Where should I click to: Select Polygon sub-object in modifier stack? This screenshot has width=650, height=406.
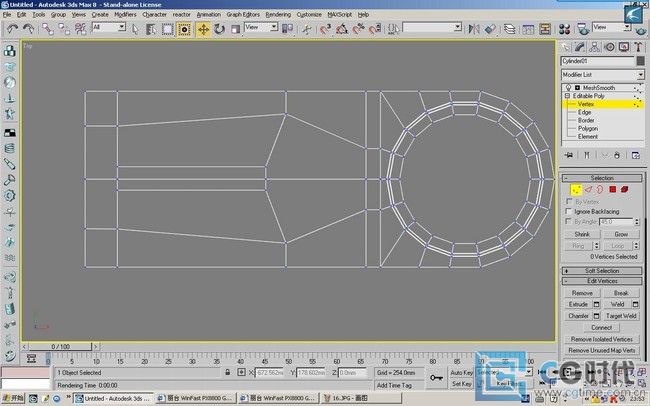[588, 129]
